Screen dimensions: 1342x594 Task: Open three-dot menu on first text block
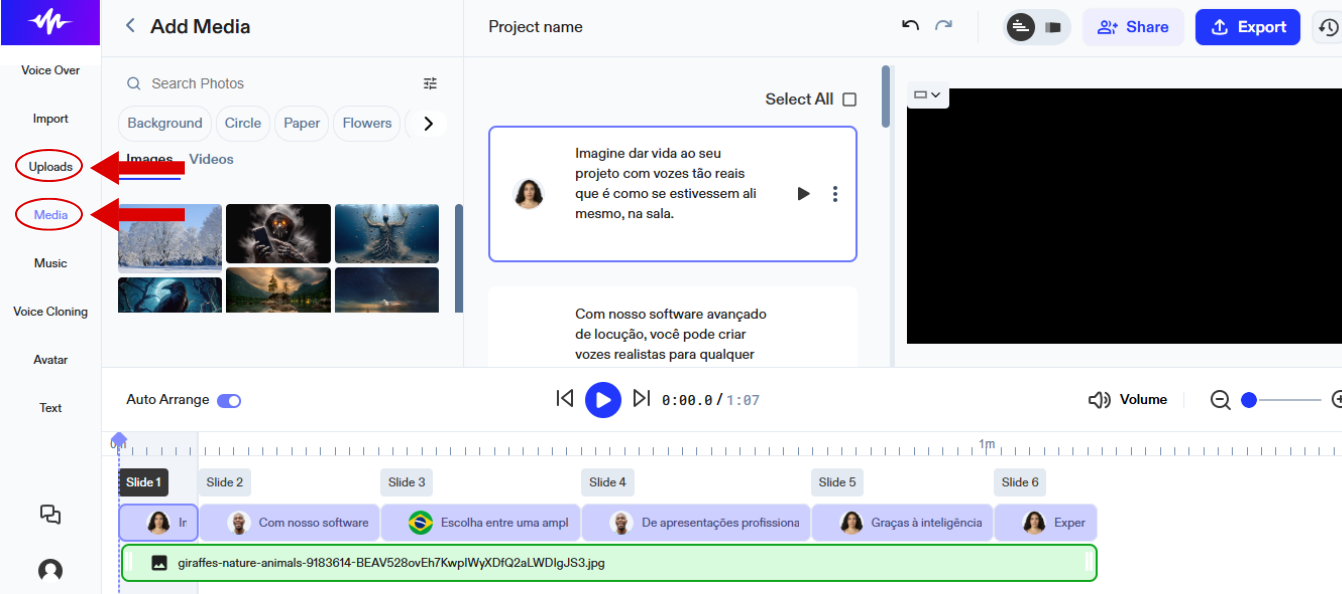pos(835,194)
